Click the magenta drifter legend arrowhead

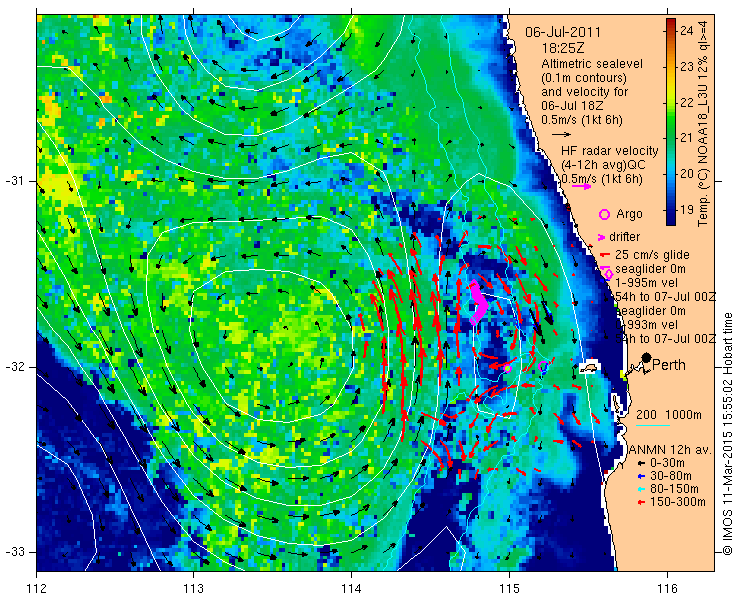pos(601,237)
